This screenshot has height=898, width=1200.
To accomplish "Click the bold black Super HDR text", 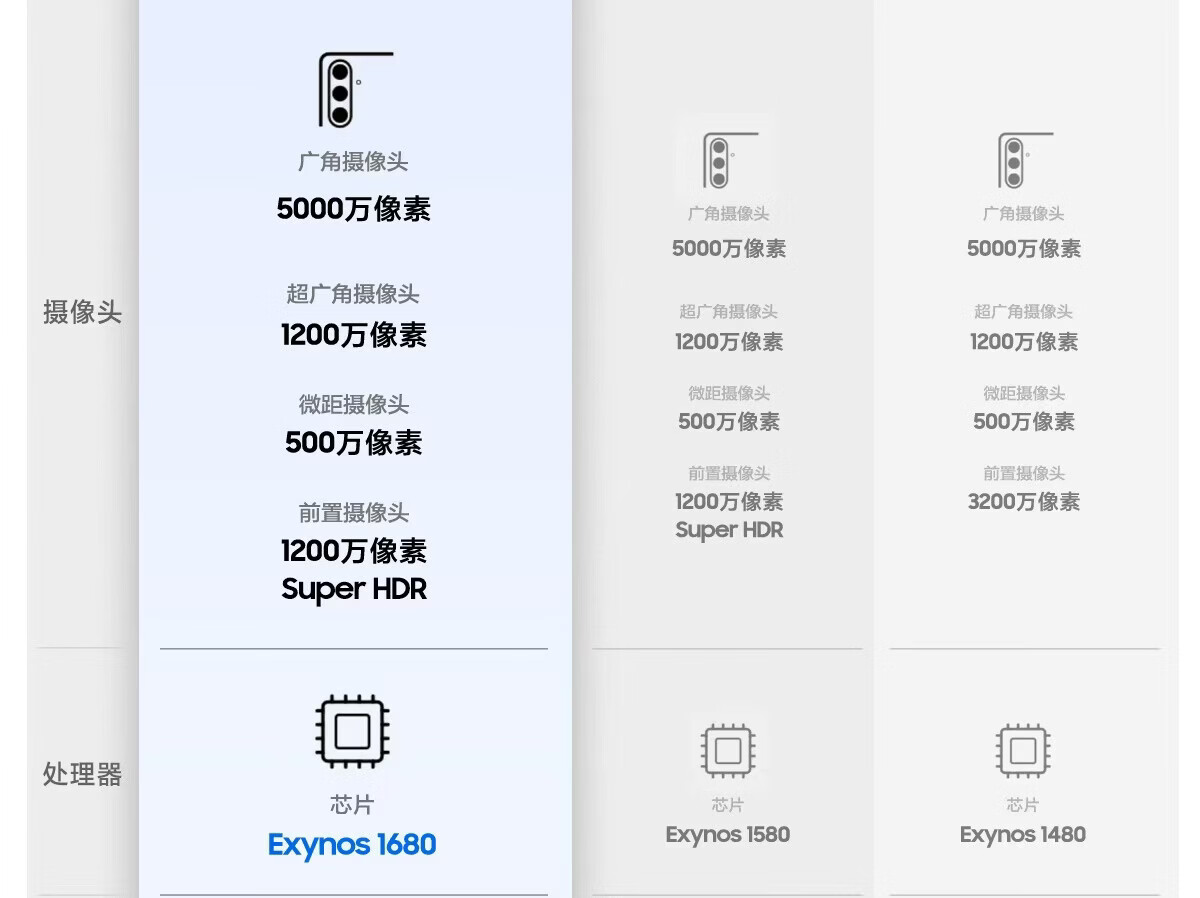I will coord(354,589).
